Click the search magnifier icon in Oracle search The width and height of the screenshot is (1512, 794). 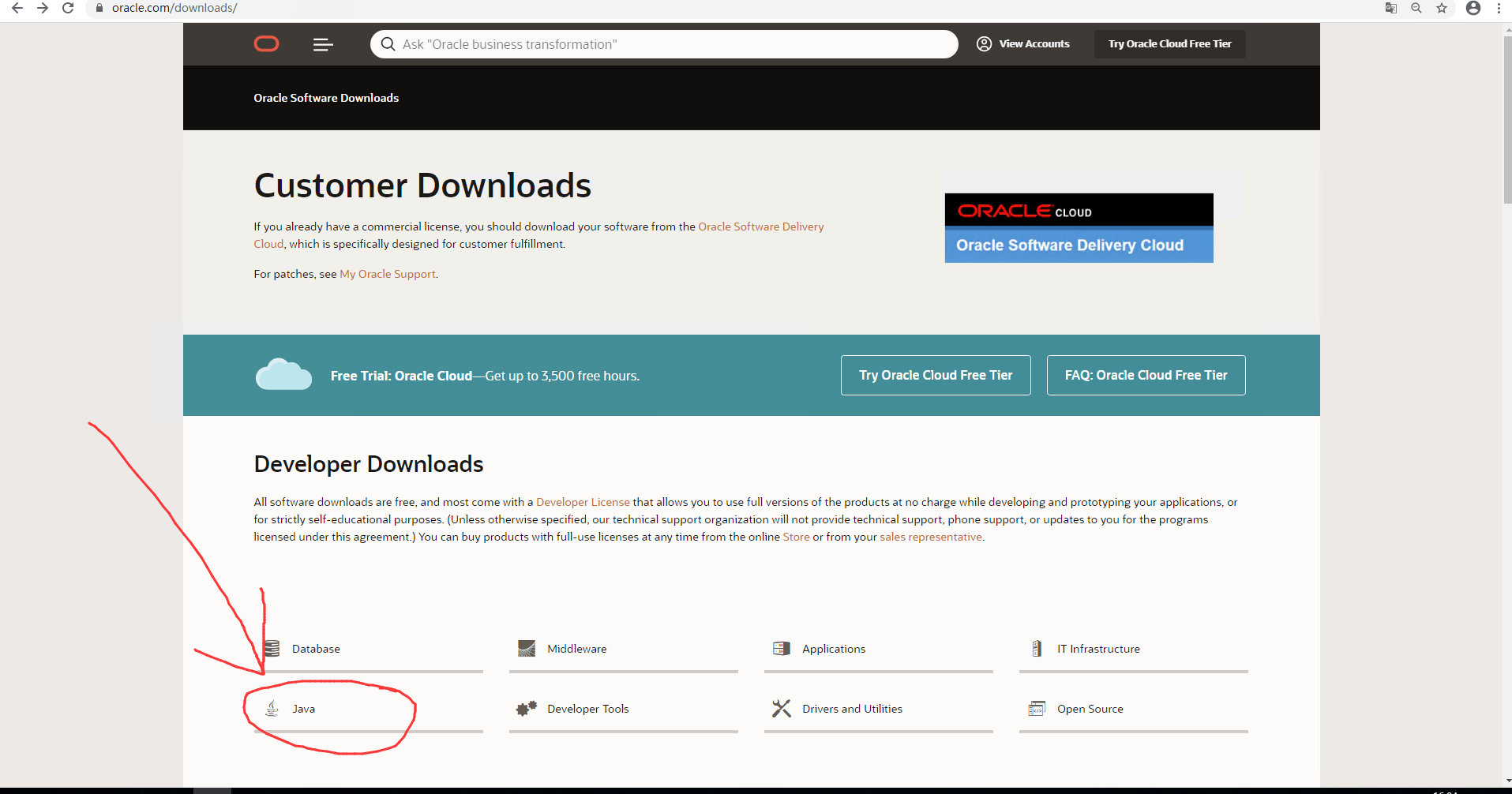(x=388, y=44)
